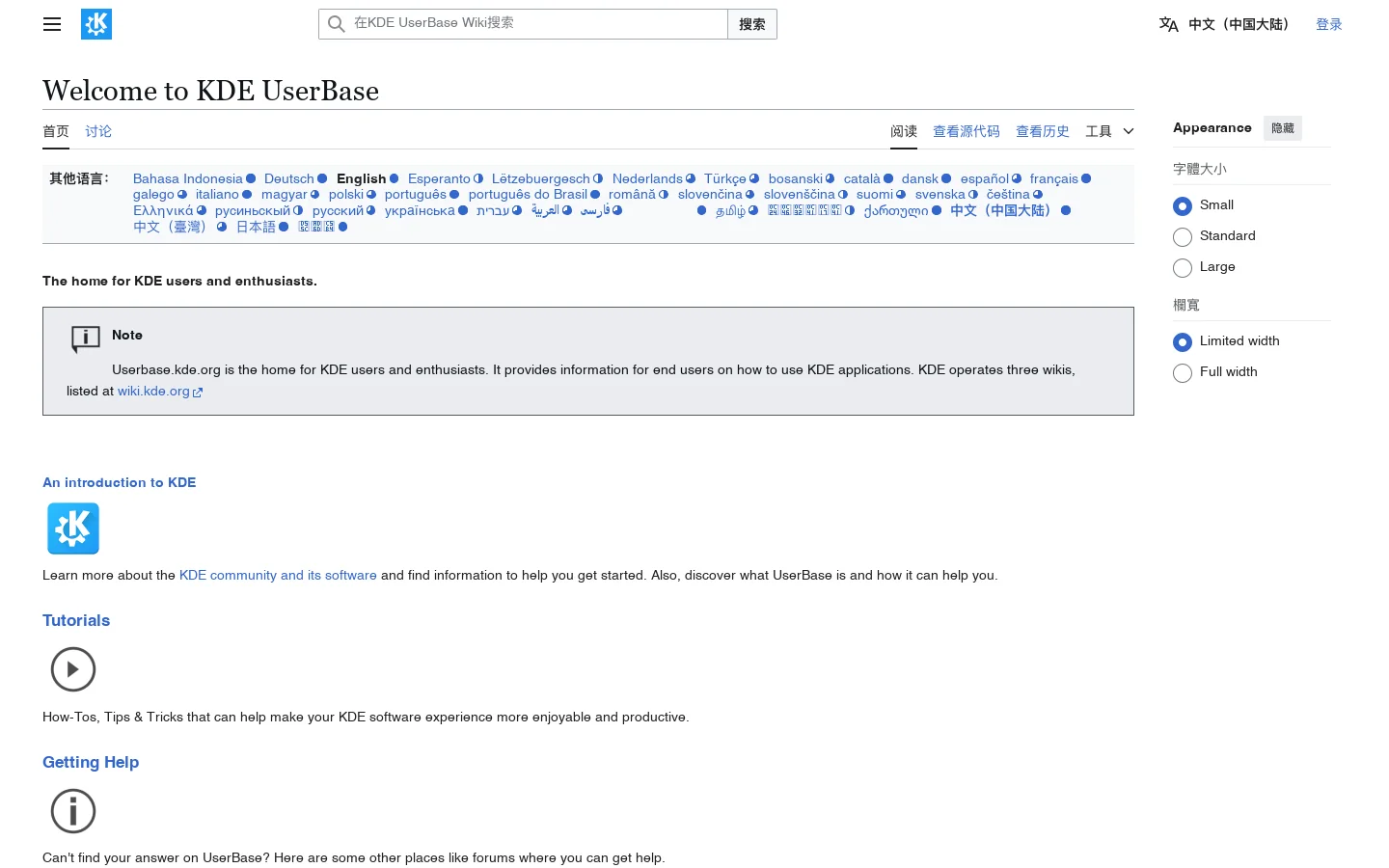This screenshot has width=1389, height=868.
Task: Switch to the 首页 tab
Action: 56,131
